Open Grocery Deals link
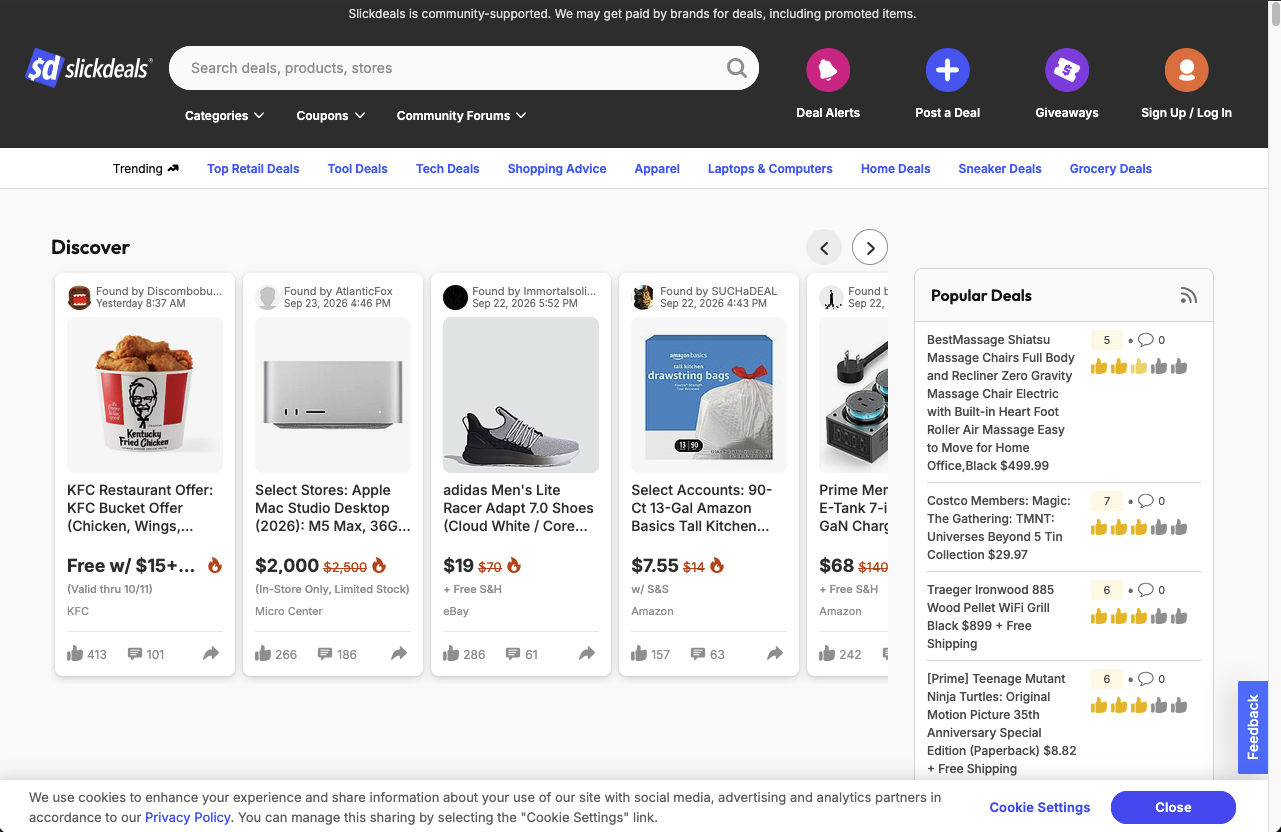 (1111, 169)
